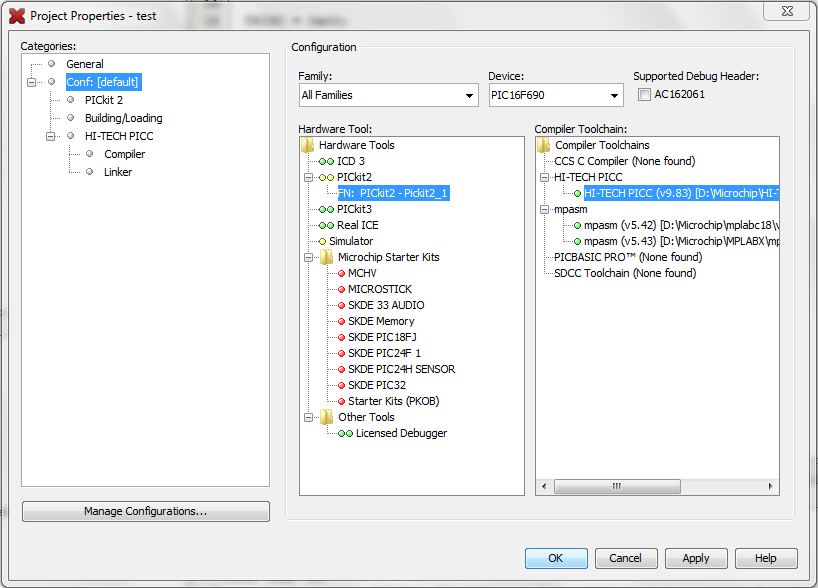Collapse the PICkit2 hardware tool node

308,177
